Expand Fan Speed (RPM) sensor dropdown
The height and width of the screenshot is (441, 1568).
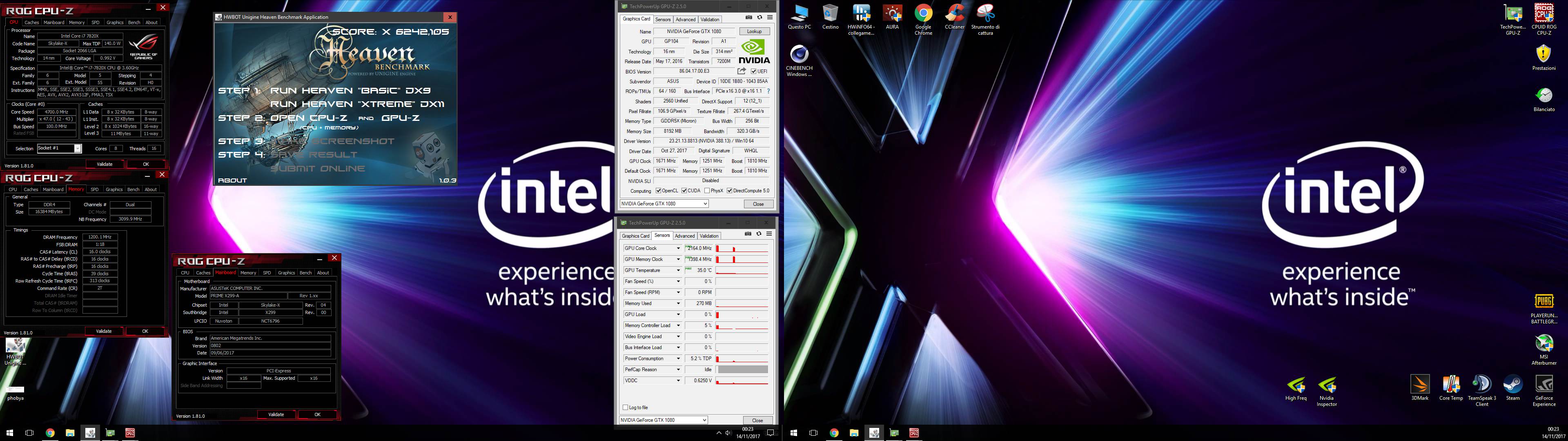pos(678,292)
